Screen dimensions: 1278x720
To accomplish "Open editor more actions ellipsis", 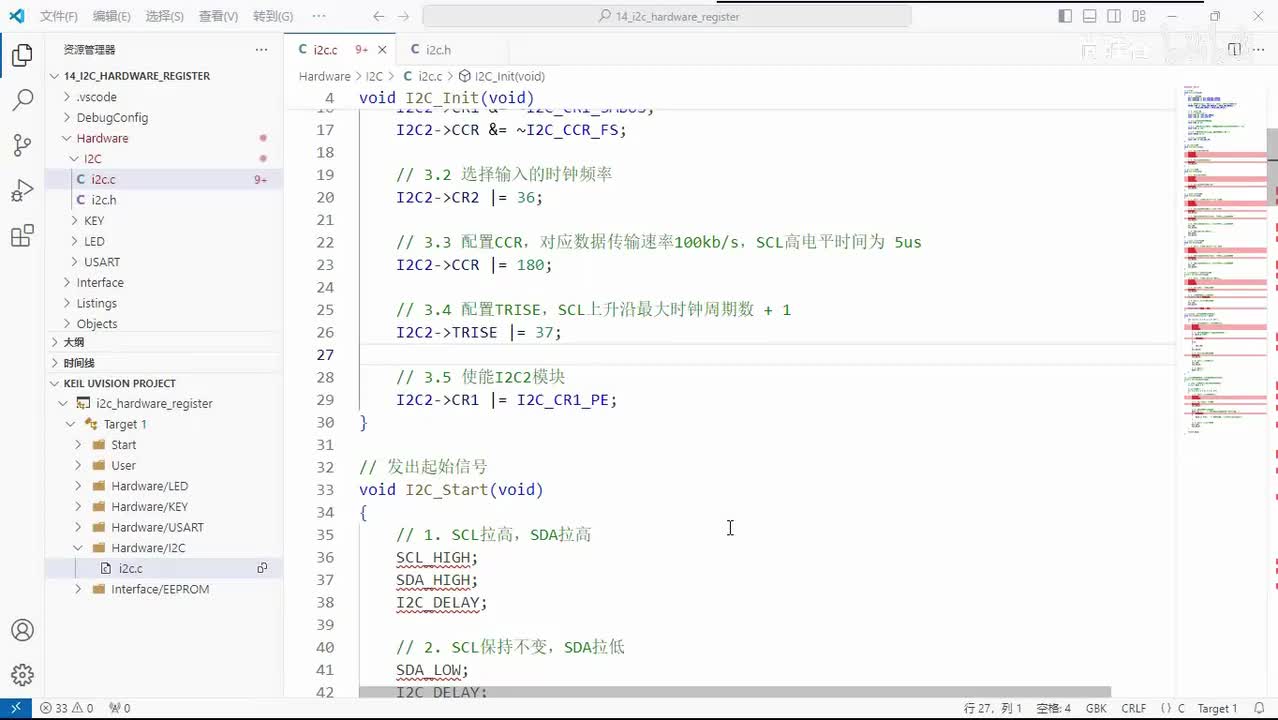I will click(1259, 49).
